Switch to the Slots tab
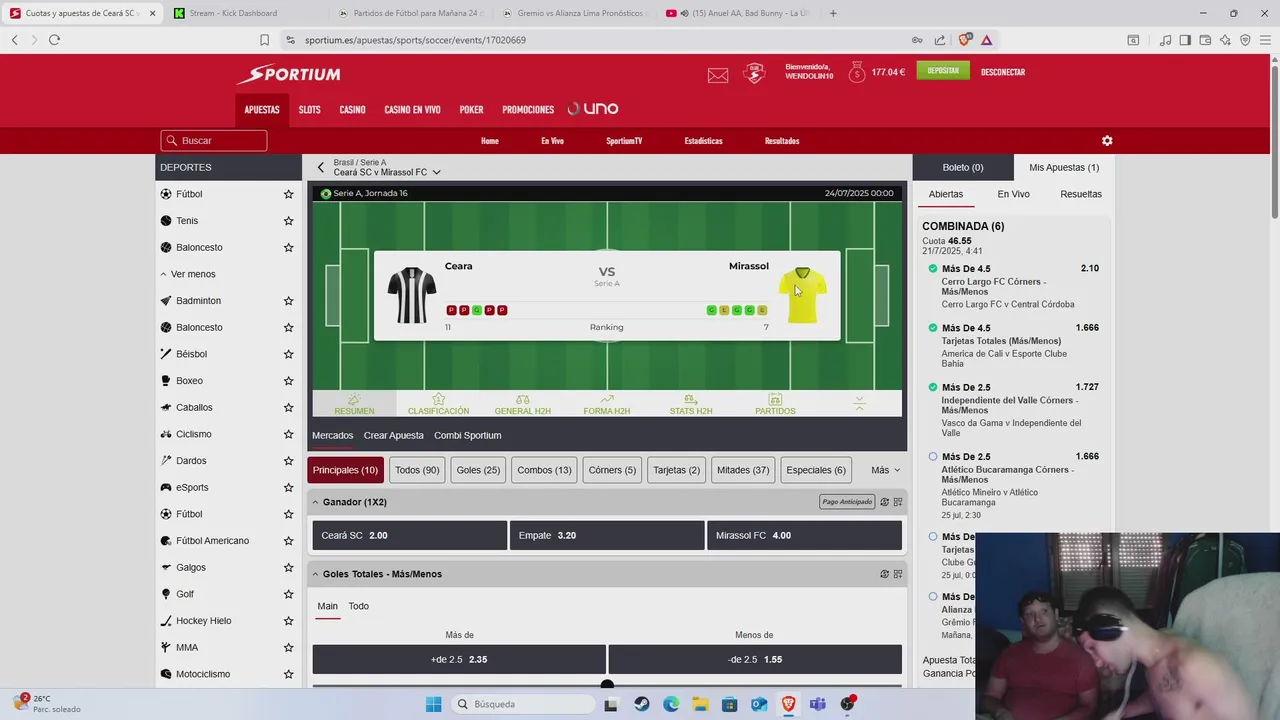This screenshot has height=720, width=1280. pyautogui.click(x=310, y=110)
